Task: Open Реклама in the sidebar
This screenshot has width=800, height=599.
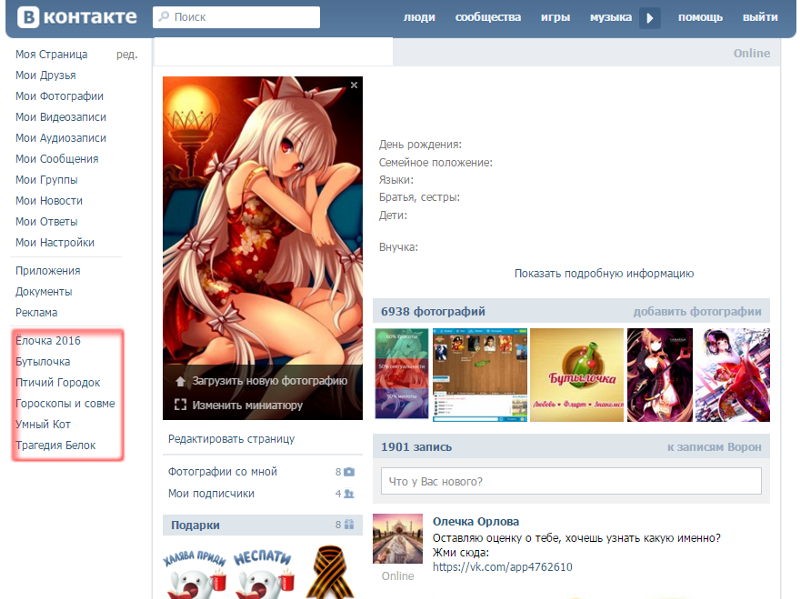Action: click(36, 313)
